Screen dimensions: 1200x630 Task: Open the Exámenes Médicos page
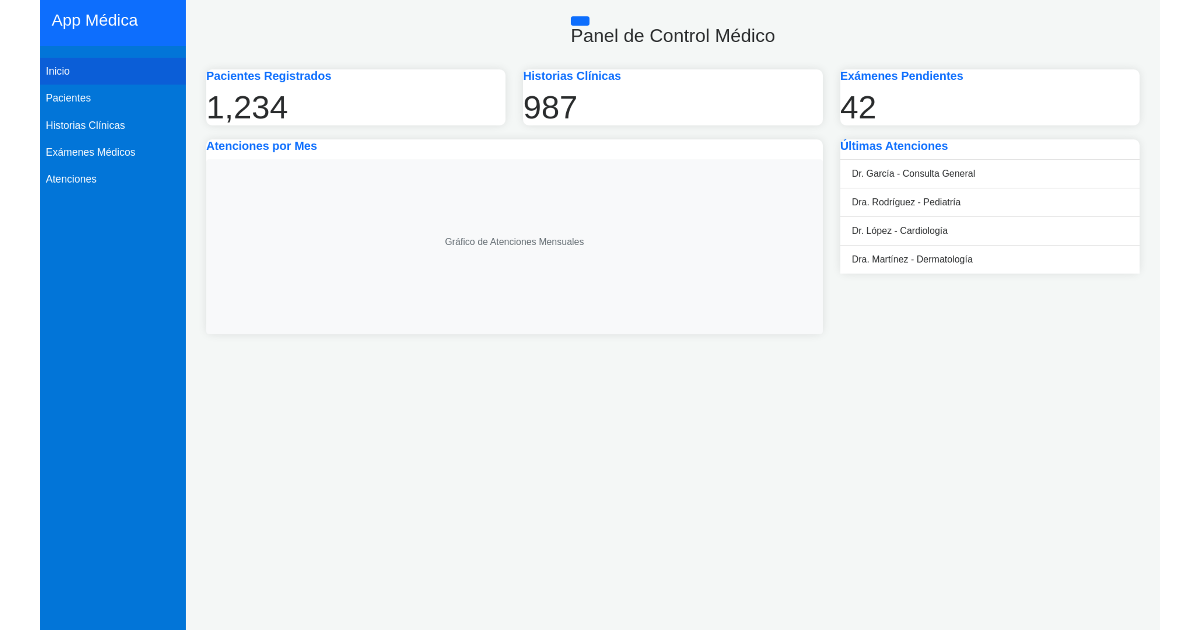89,152
